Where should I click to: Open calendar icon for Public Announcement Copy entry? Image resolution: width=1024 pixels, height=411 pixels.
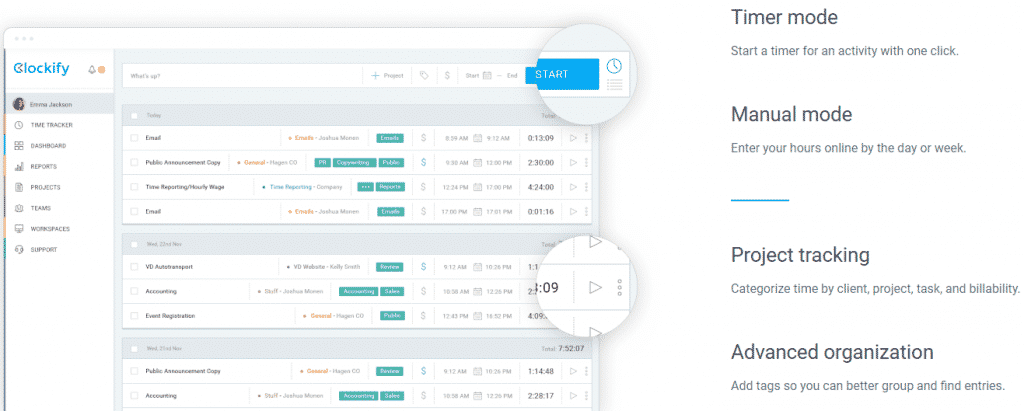[x=478, y=162]
